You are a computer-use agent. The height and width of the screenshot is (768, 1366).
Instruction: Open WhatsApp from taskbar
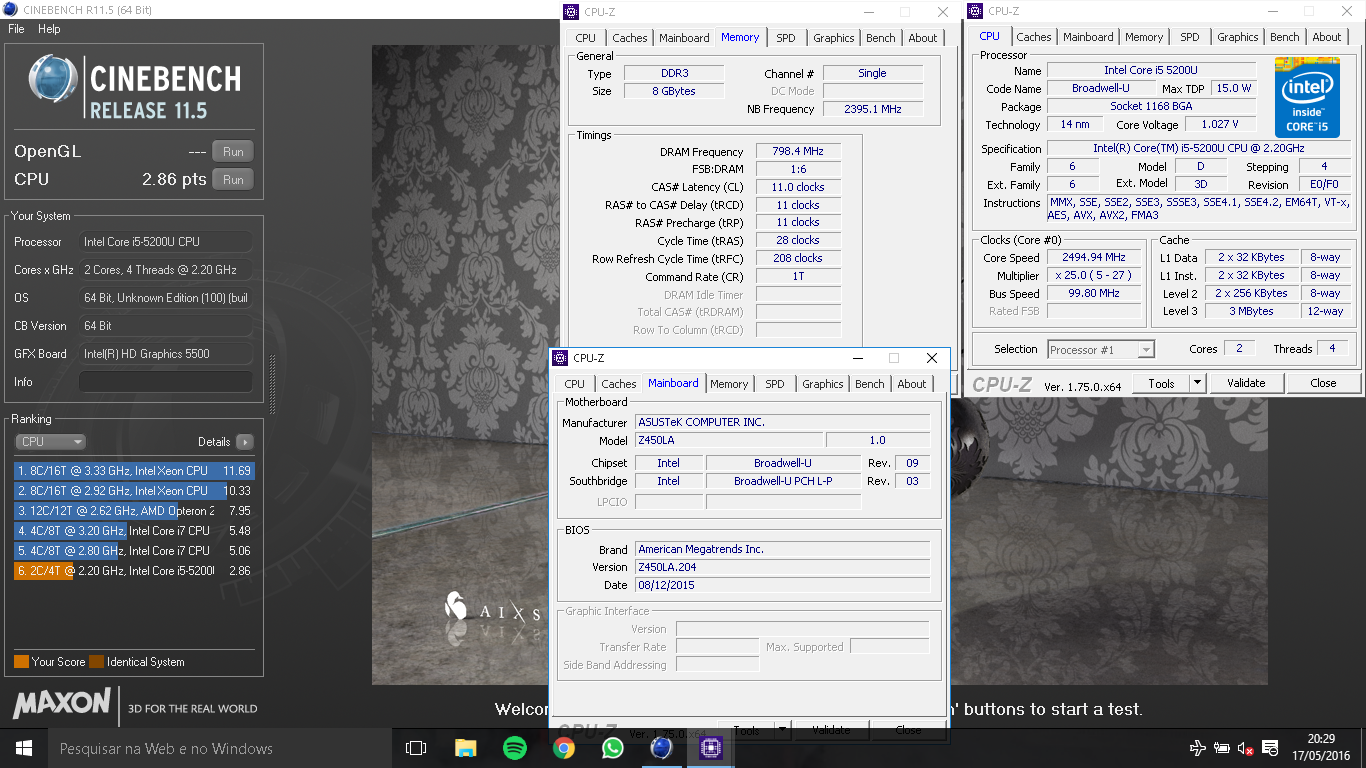coord(612,748)
